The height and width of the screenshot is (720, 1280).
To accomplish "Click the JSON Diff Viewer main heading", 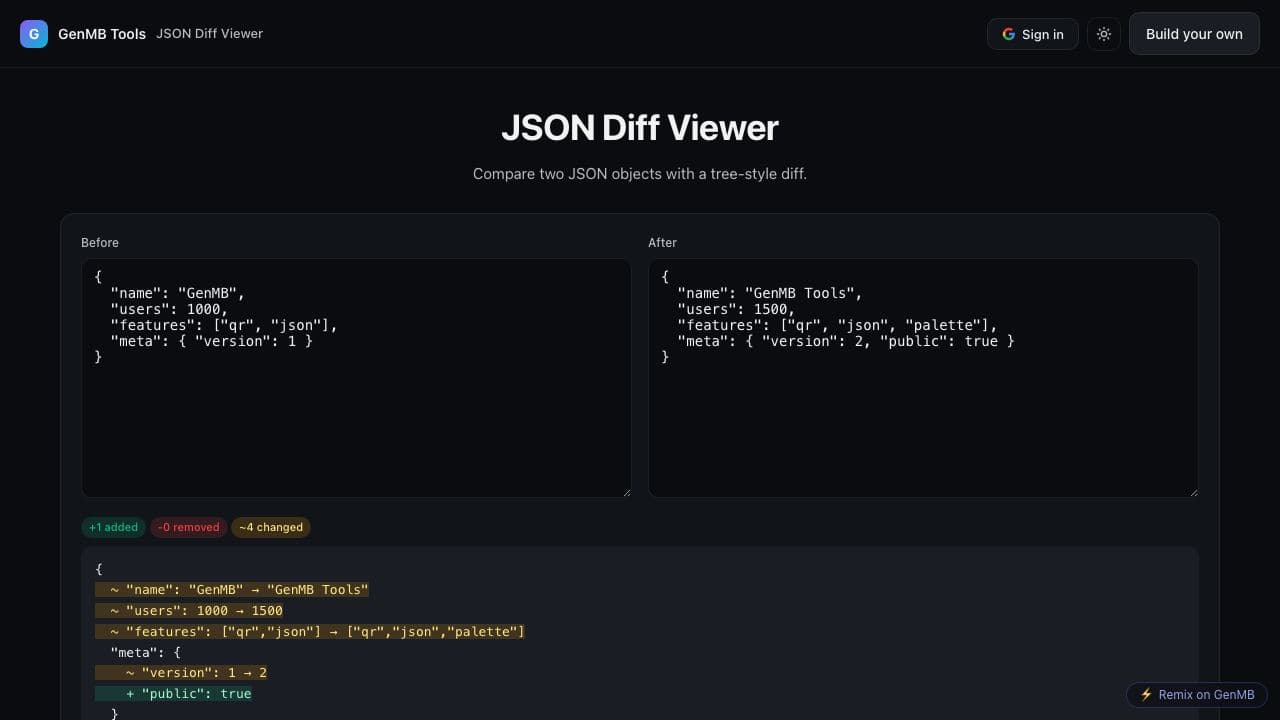I will pyautogui.click(x=640, y=128).
